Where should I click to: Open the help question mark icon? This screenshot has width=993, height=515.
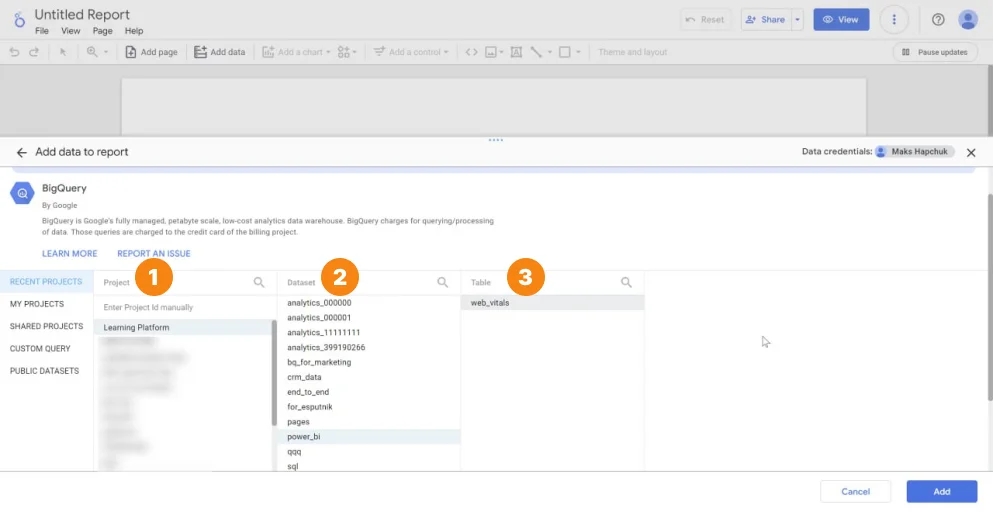(x=938, y=20)
